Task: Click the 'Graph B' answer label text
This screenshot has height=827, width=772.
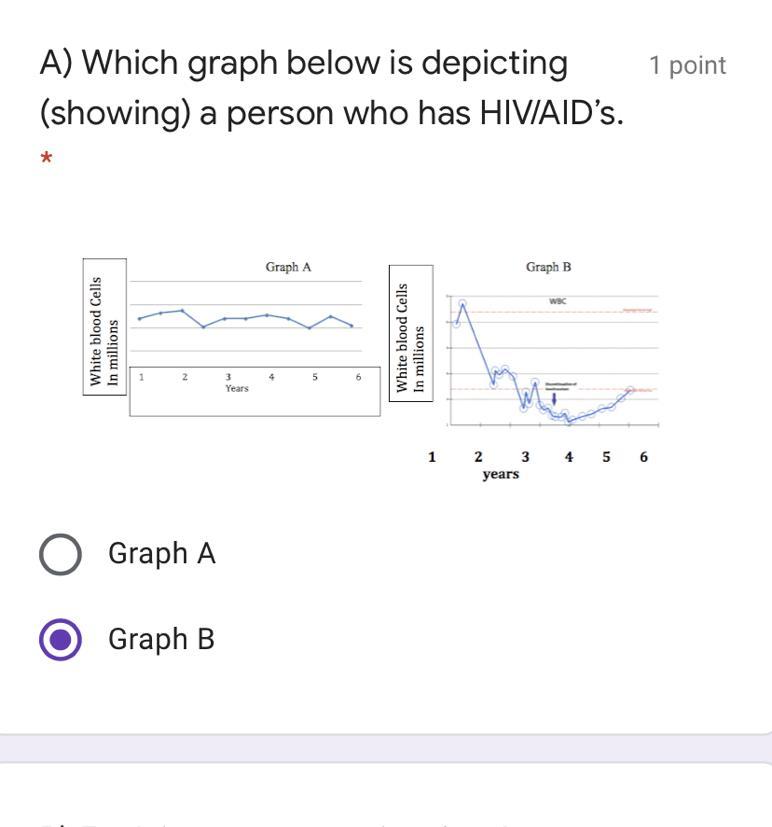Action: coord(161,639)
